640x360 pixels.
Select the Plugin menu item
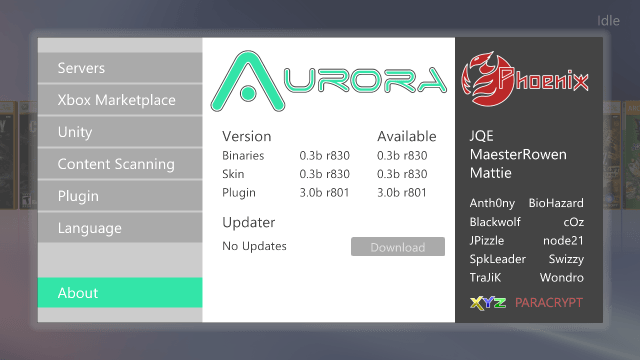point(120,196)
